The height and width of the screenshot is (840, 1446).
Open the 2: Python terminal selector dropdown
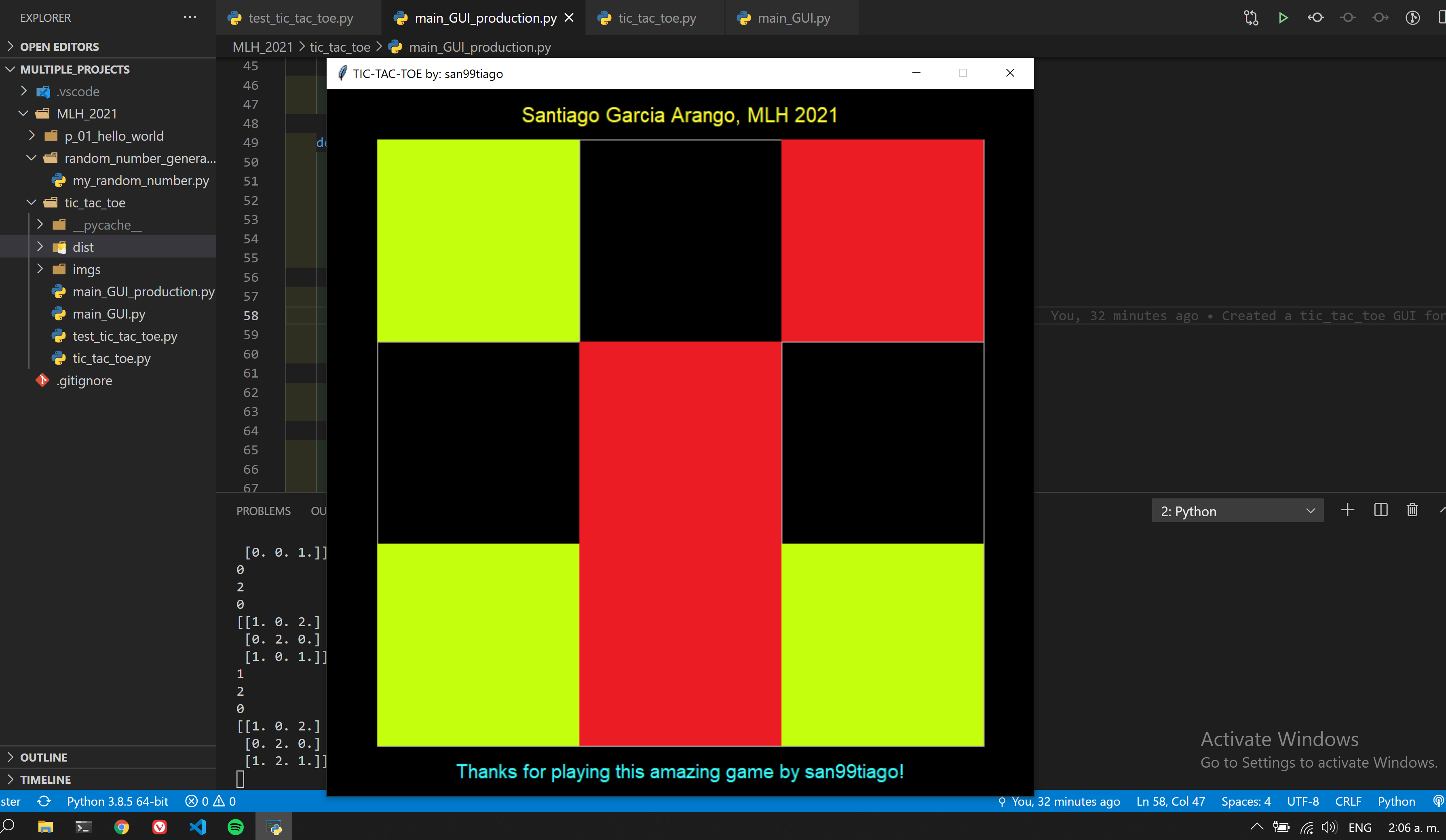1237,511
